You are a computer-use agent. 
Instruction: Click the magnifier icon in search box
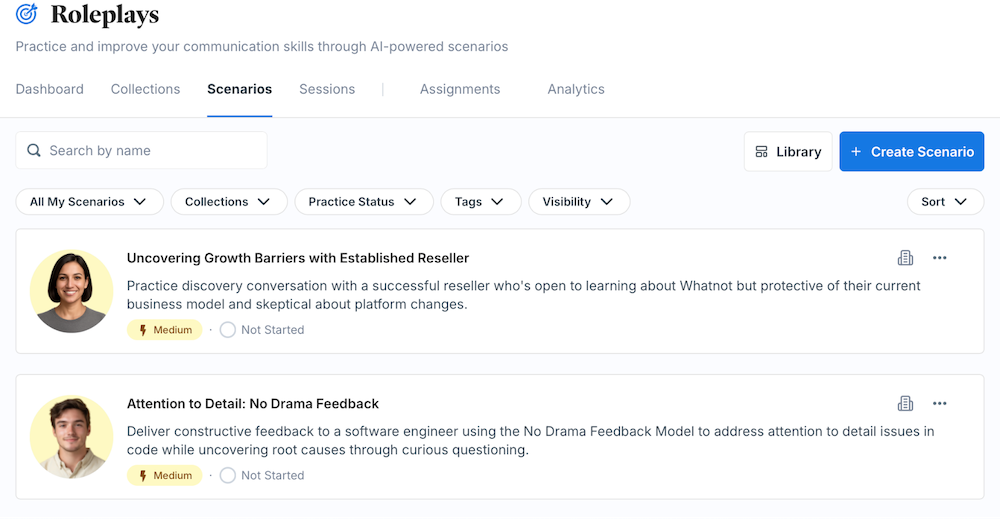click(x=34, y=151)
